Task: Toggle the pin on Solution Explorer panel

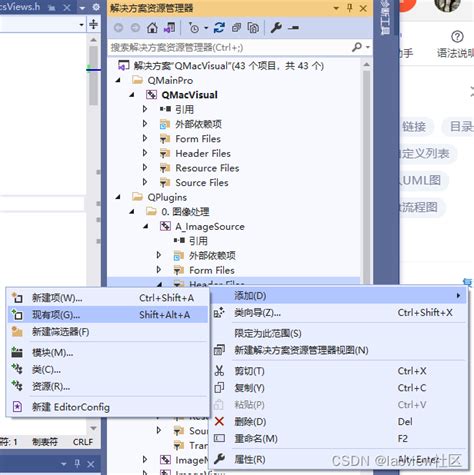Action: tap(350, 8)
